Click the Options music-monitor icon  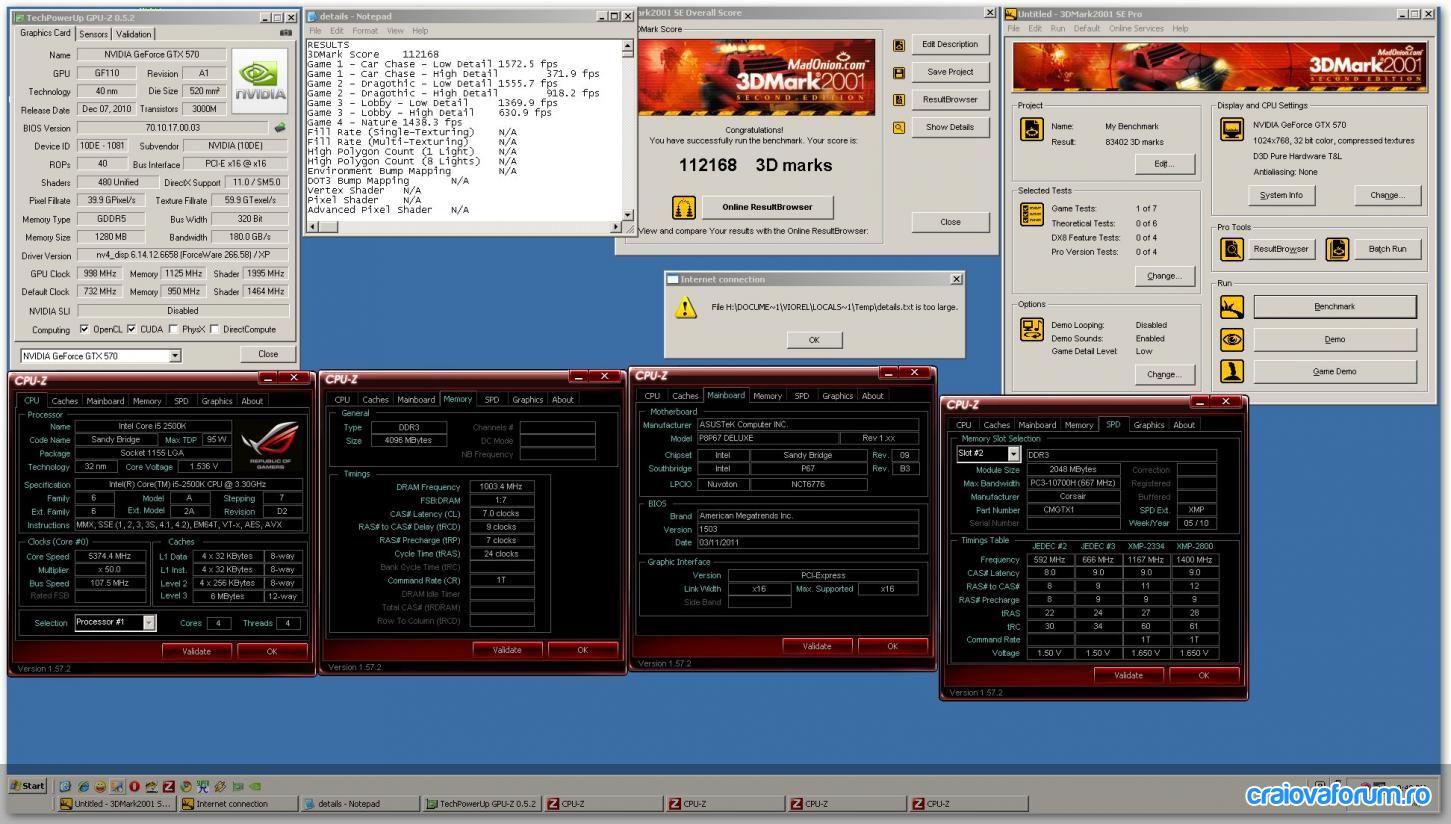pyautogui.click(x=1031, y=329)
